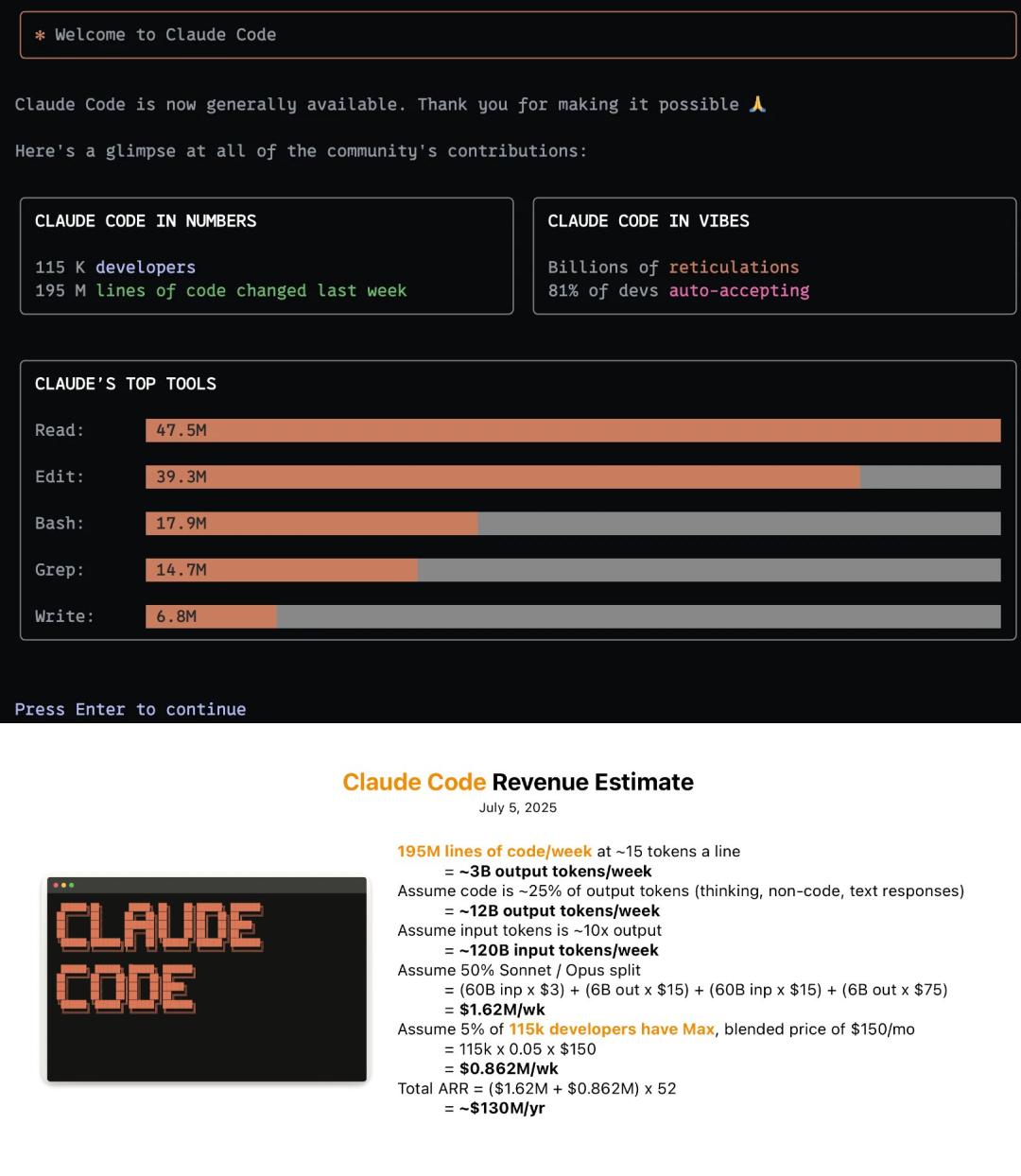
Task: Click the pixel-art CODE logo text
Action: pyautogui.click(x=126, y=989)
